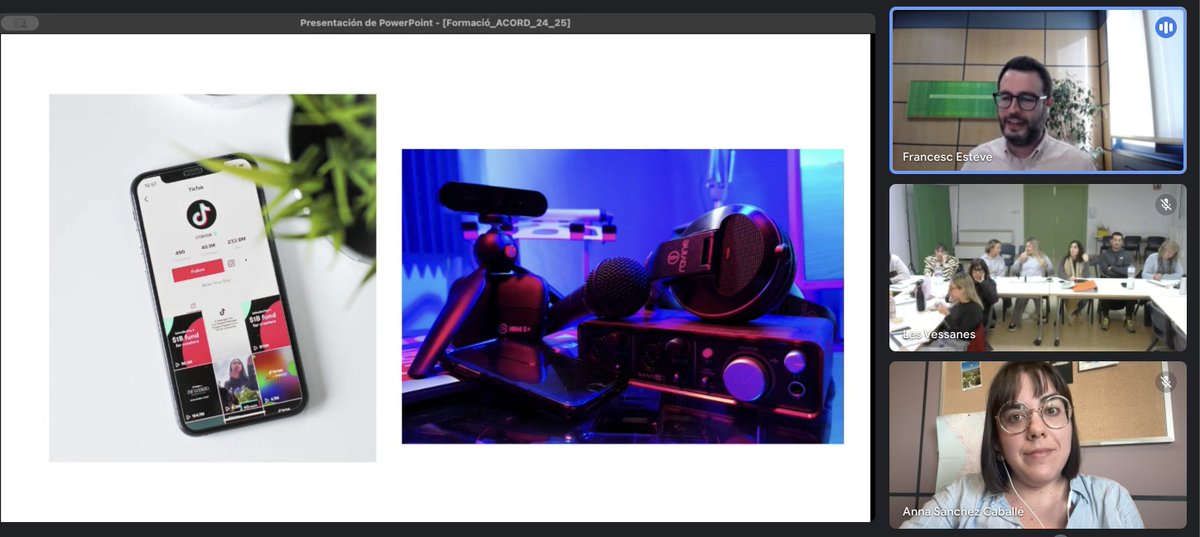The image size is (1200, 537).
Task: Click the muted microphone icon on Les Vessanes tile
Action: click(x=1165, y=205)
